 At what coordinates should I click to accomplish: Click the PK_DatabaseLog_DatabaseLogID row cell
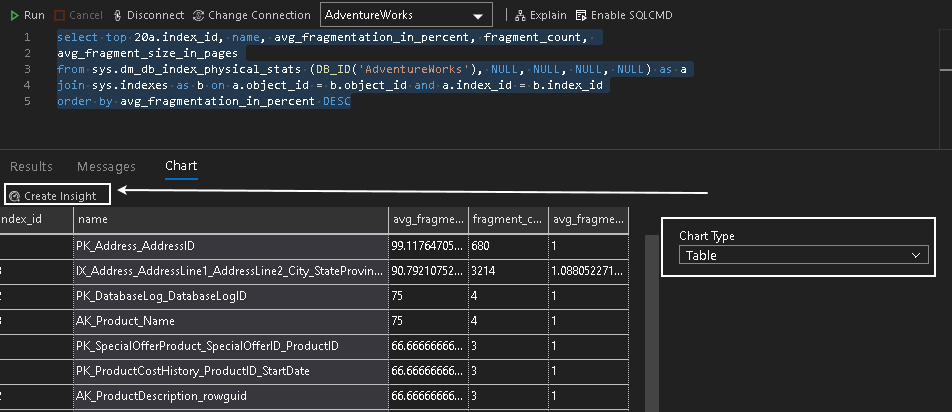[x=230, y=296]
